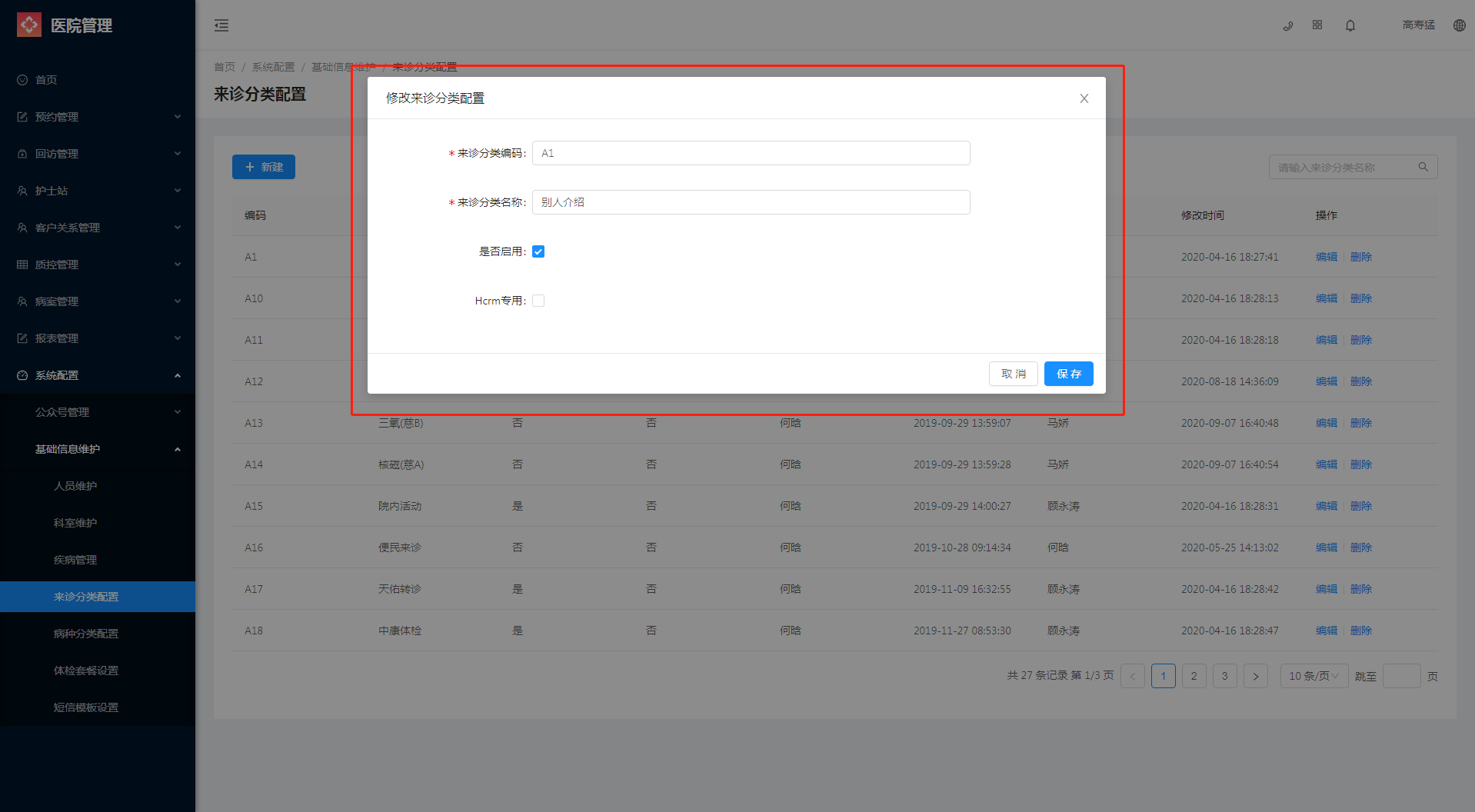This screenshot has height=812, width=1475.
Task: Open 科室维护 menu item
Action: pos(98,523)
